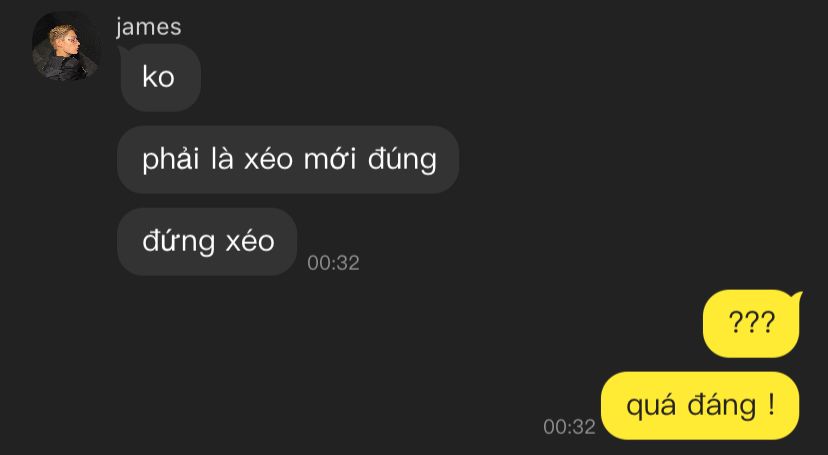Click the sender name "james"
The width and height of the screenshot is (828, 455).
coord(148,26)
